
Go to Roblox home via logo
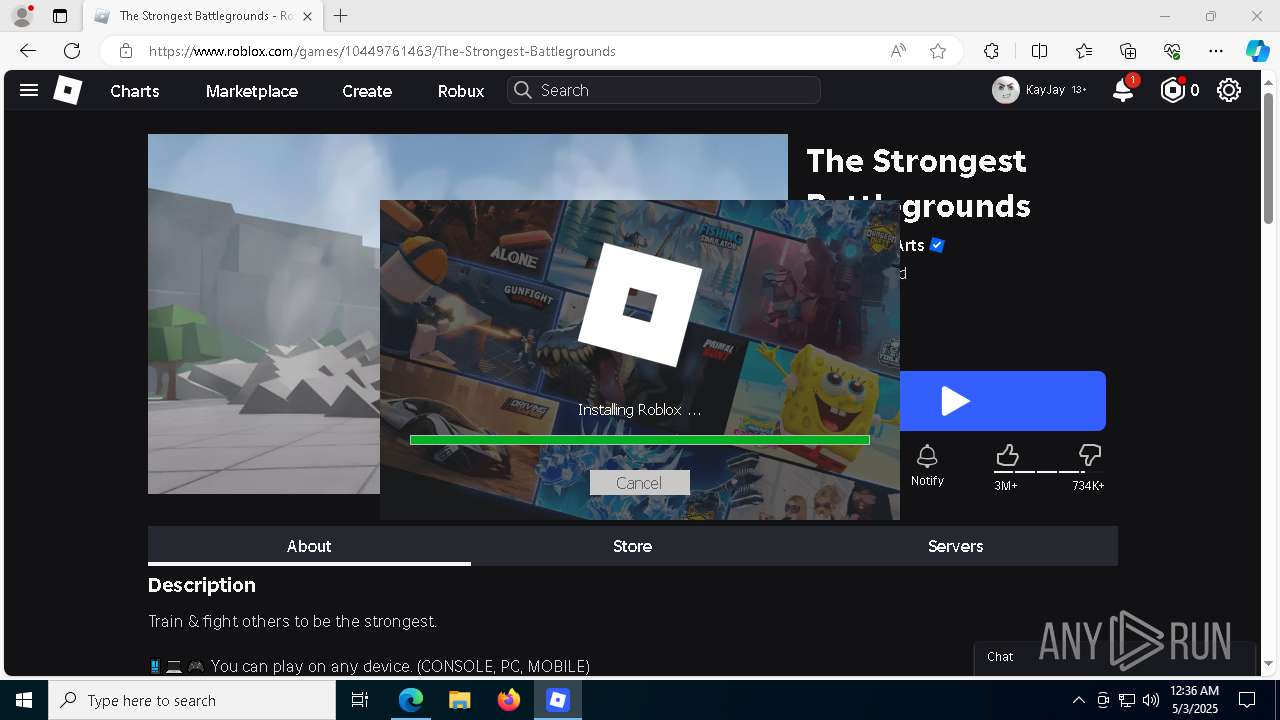click(x=67, y=90)
